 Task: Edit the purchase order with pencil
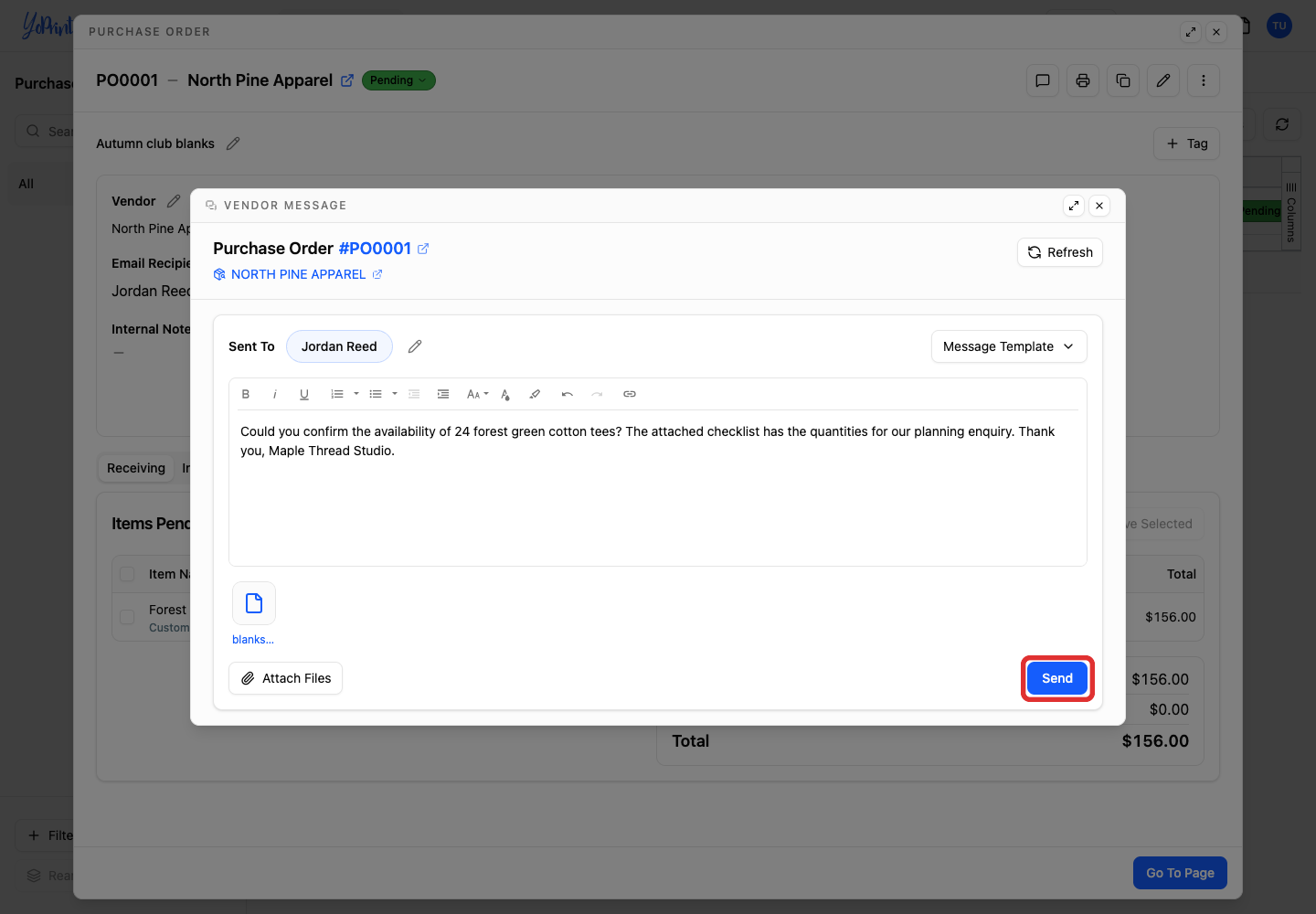[x=1163, y=80]
